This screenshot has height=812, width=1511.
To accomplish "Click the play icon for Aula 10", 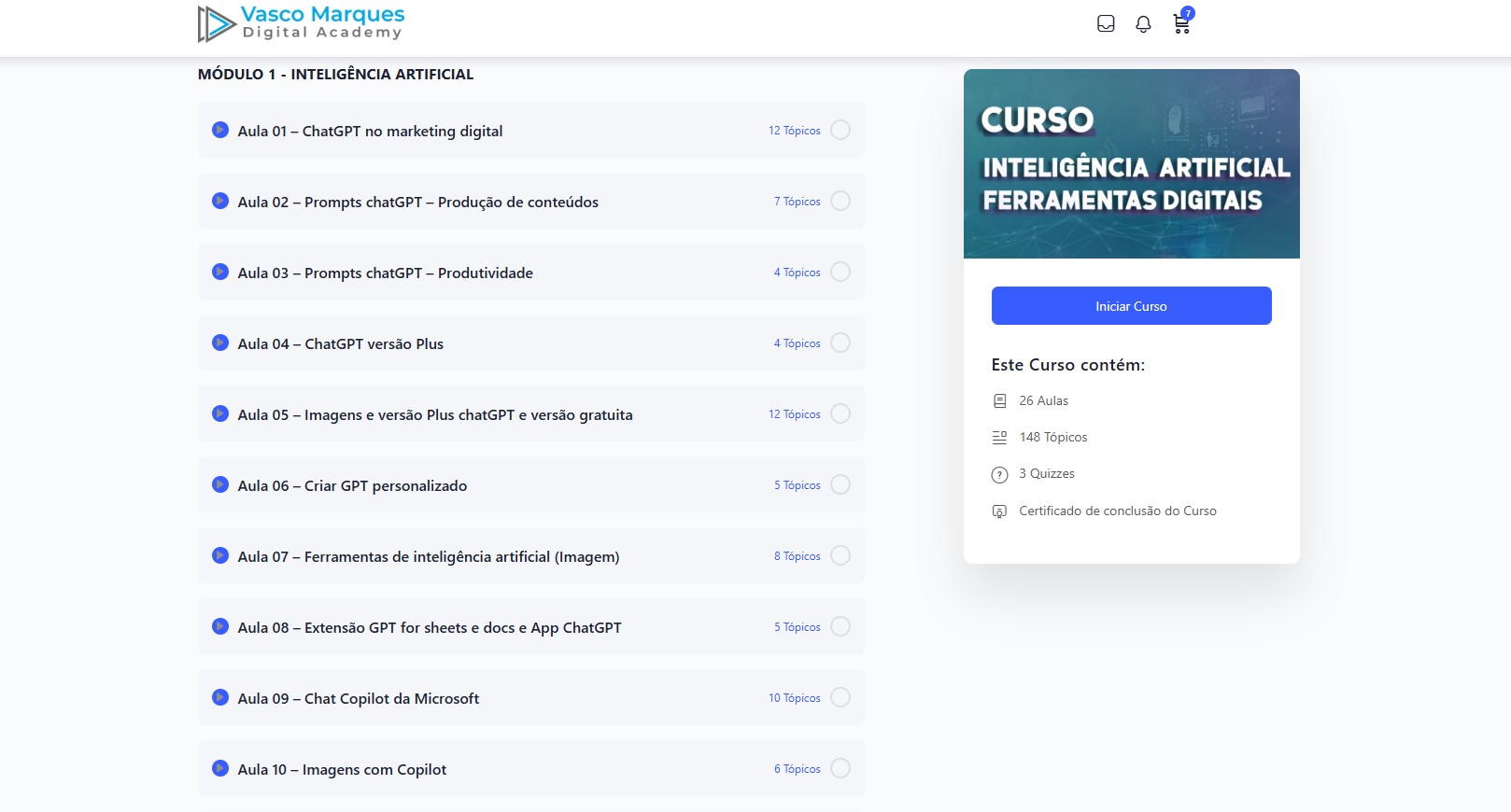I will 220,768.
